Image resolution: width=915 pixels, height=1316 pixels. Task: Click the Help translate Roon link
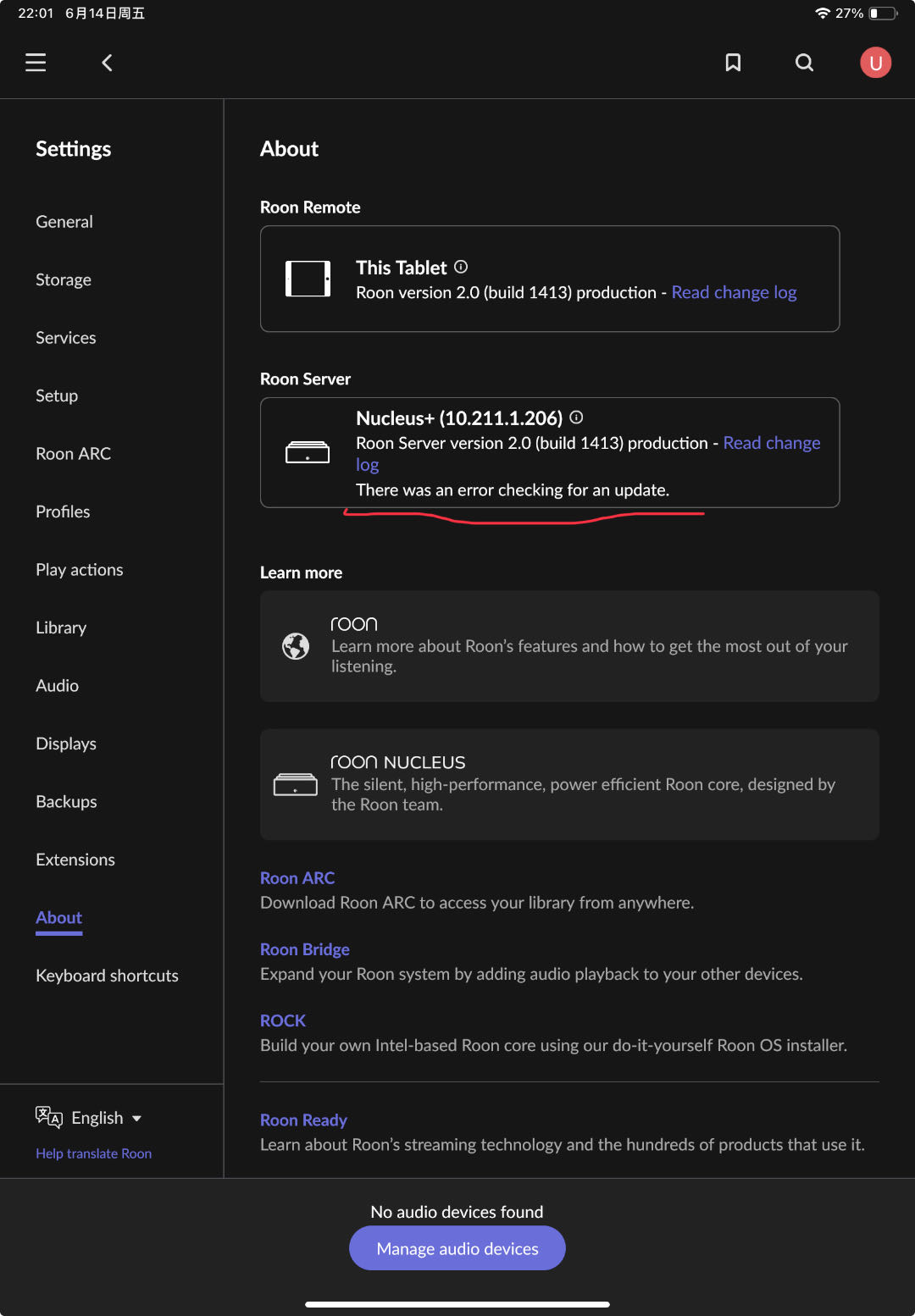tap(93, 1153)
